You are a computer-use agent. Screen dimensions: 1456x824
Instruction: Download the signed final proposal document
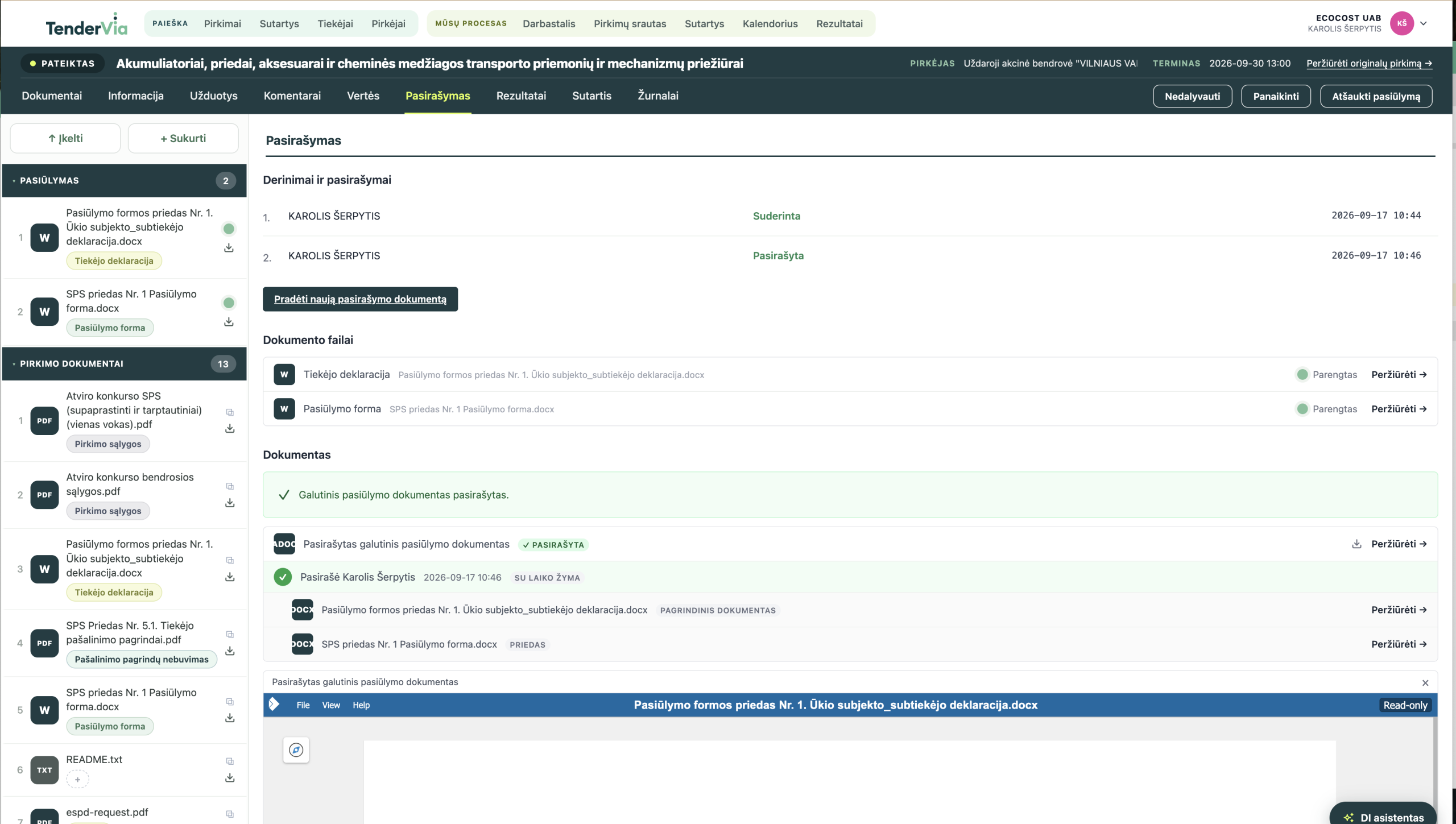pyautogui.click(x=1356, y=544)
